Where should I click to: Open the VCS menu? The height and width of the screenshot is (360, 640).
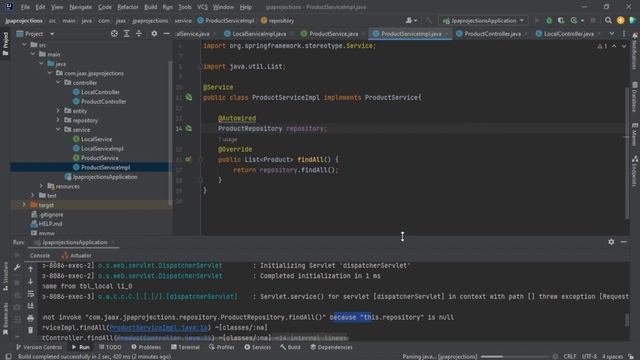pos(202,7)
